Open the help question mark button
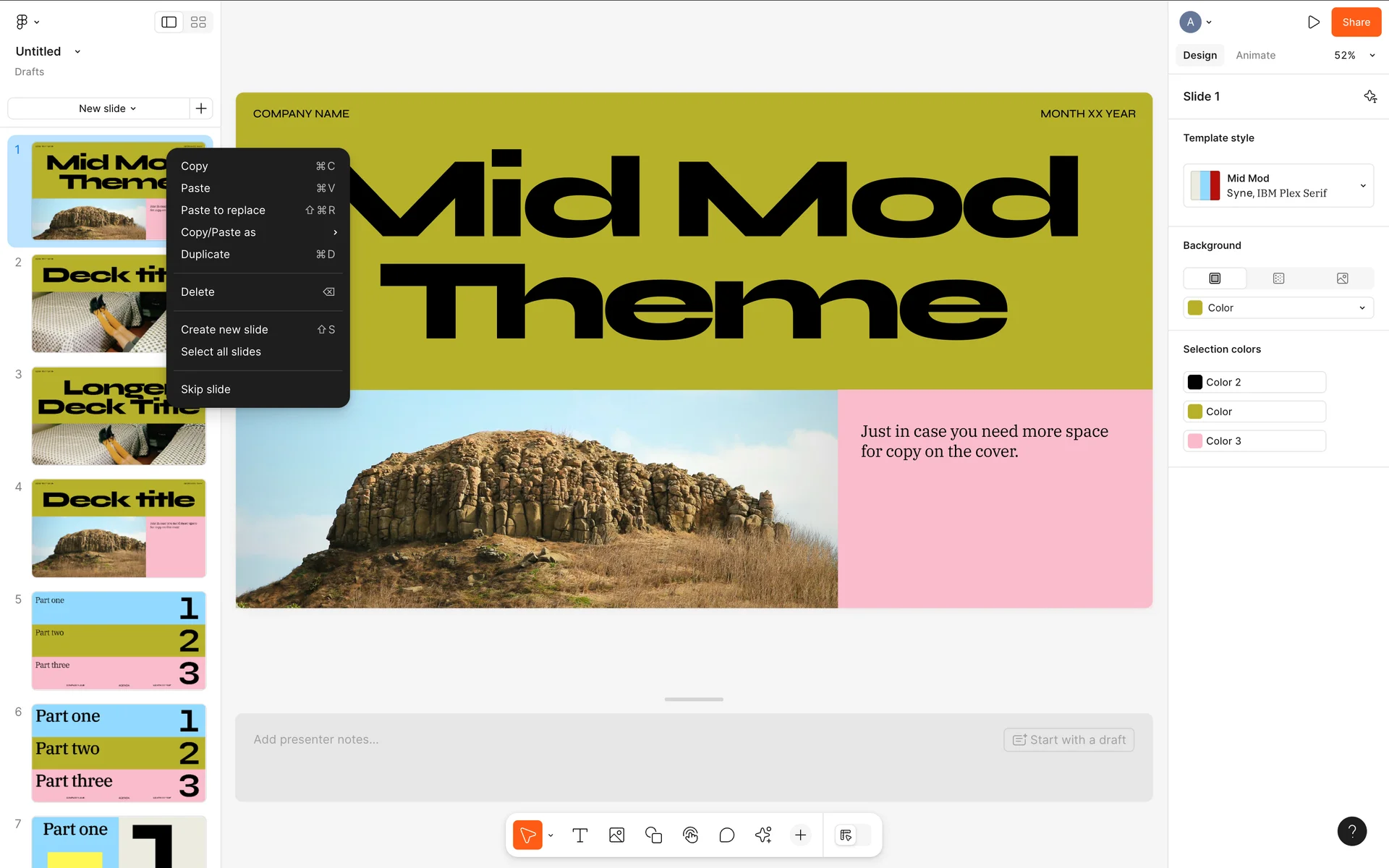1389x868 pixels. point(1351,831)
